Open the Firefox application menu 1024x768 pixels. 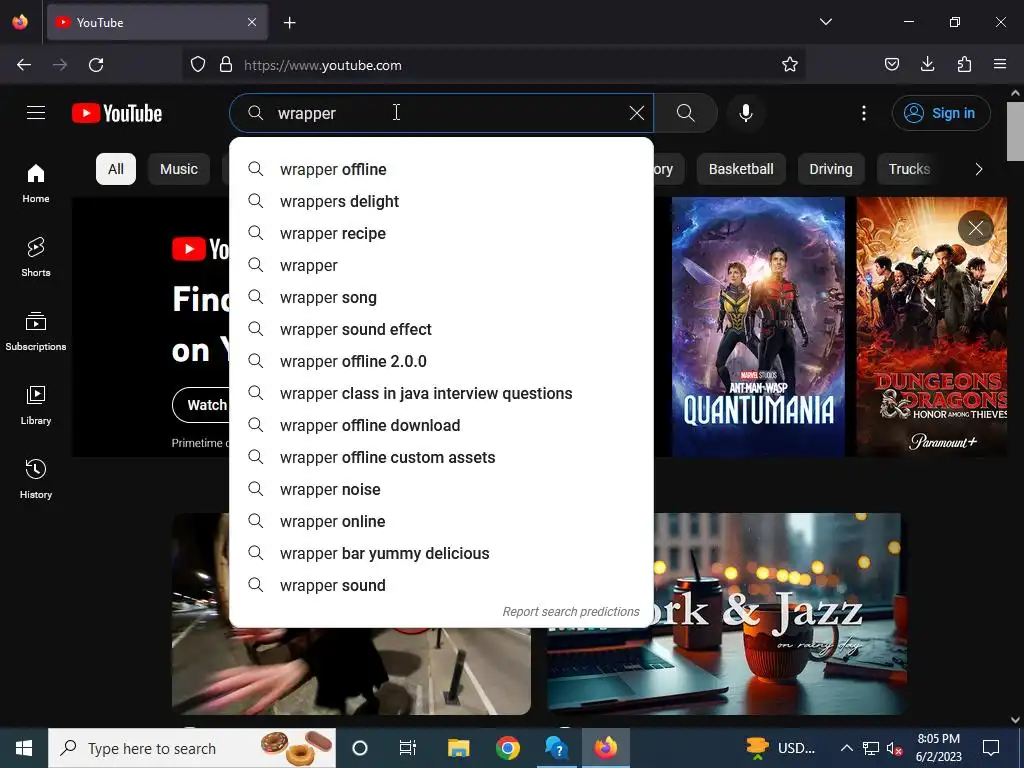pyautogui.click(x=1000, y=64)
